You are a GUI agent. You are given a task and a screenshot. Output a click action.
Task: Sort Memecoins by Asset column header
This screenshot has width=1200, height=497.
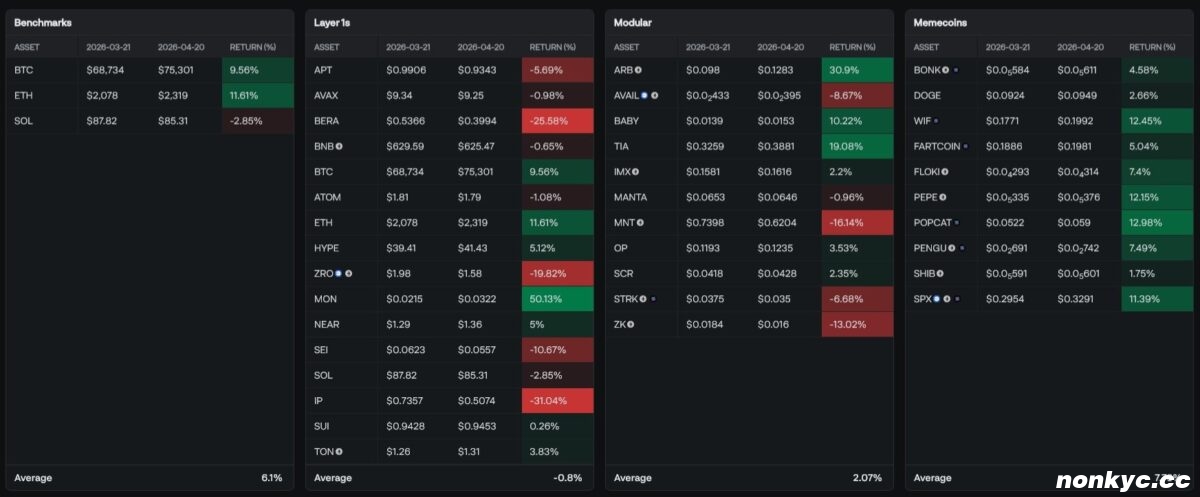coord(926,47)
